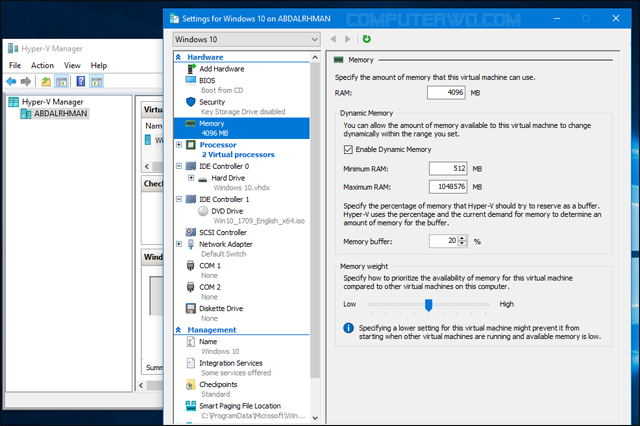
Task: Select the BIOS monitor icon
Action: click(x=191, y=80)
